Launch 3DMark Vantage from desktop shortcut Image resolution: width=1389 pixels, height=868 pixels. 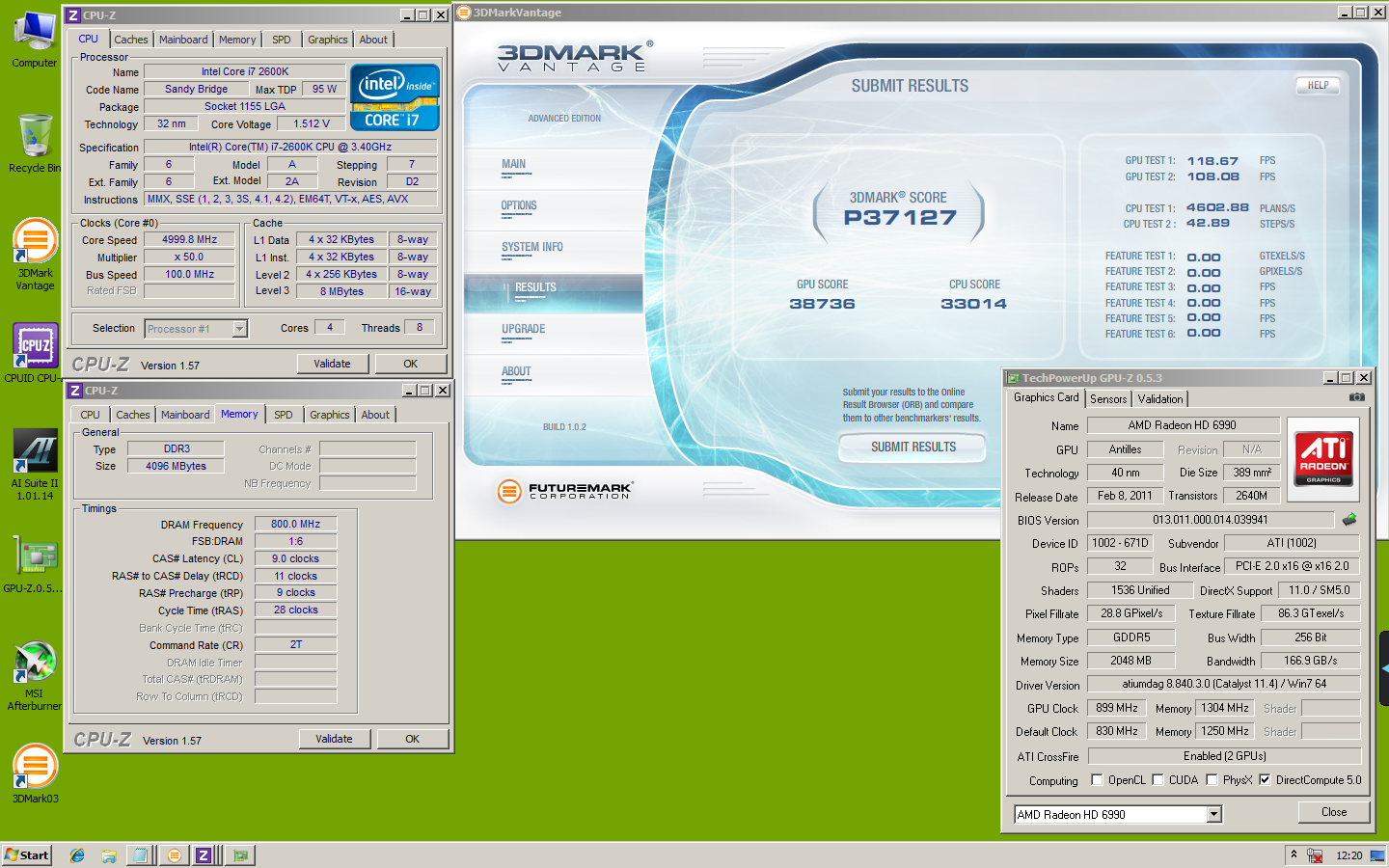[x=35, y=253]
